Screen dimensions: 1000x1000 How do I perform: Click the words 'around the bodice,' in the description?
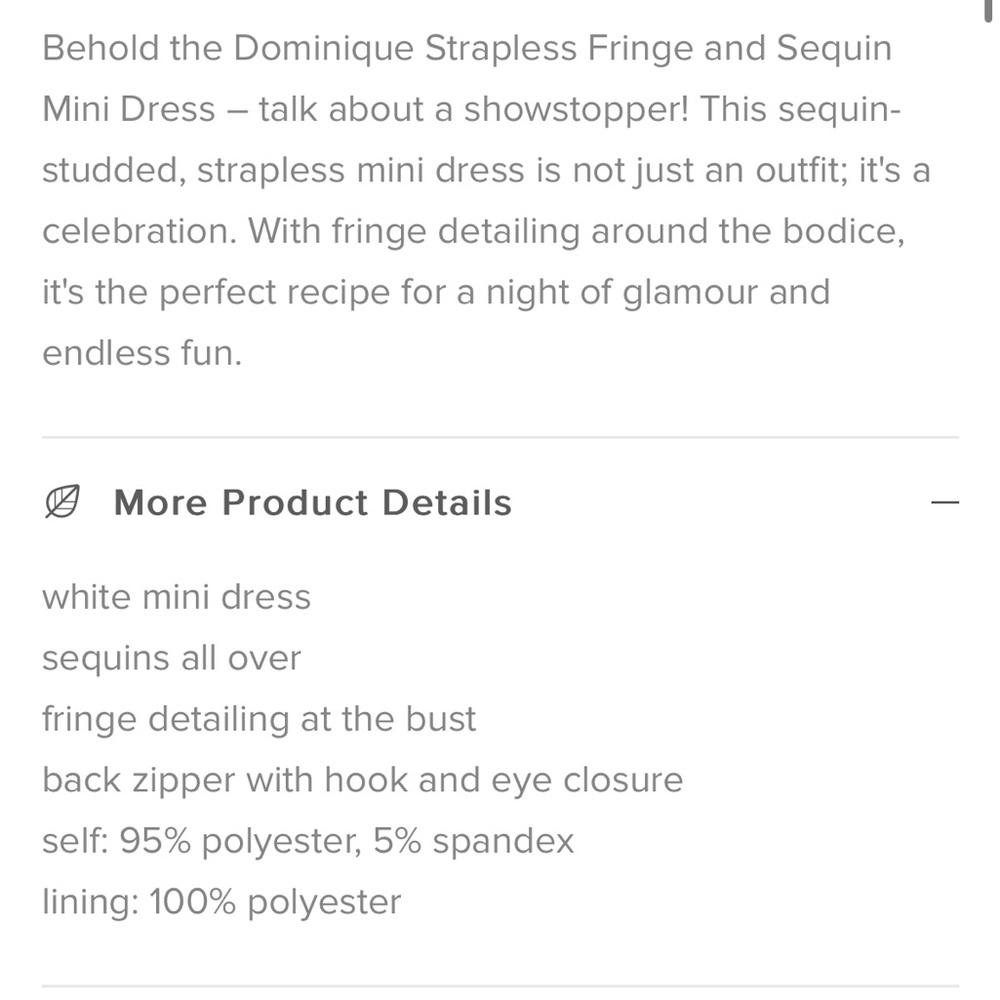[748, 231]
